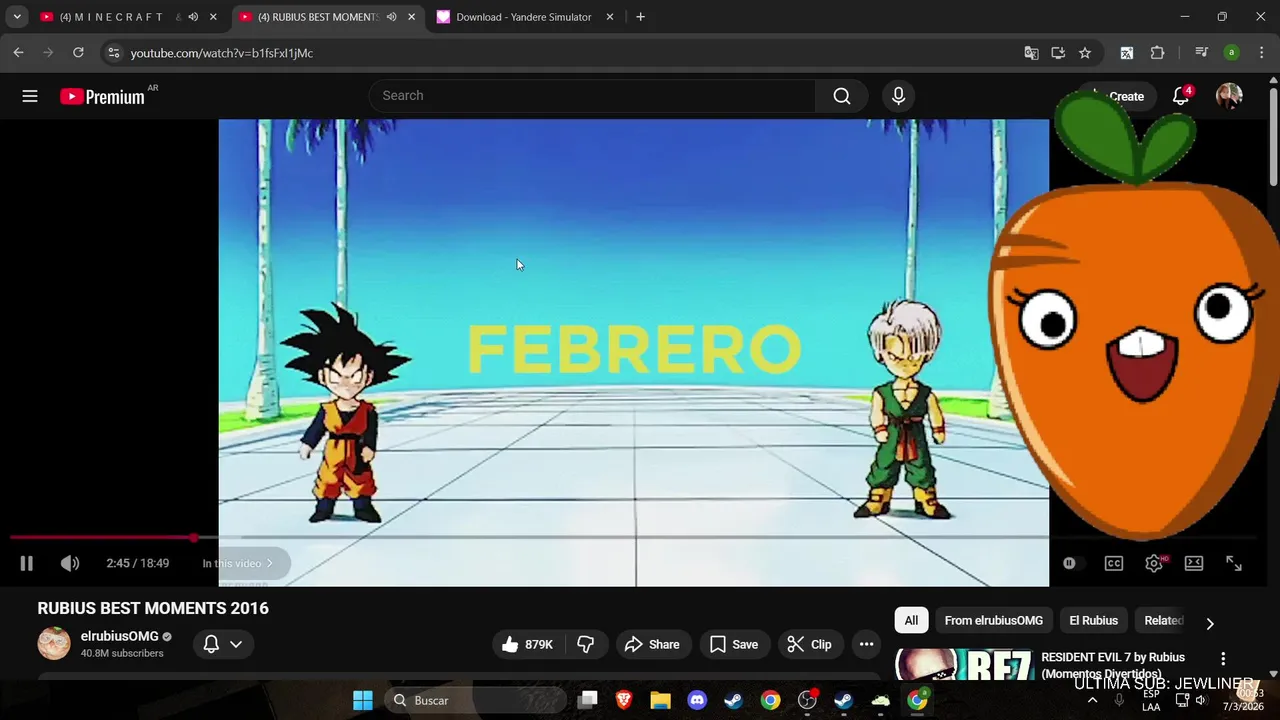
Task: Reload the page
Action: click(x=78, y=53)
